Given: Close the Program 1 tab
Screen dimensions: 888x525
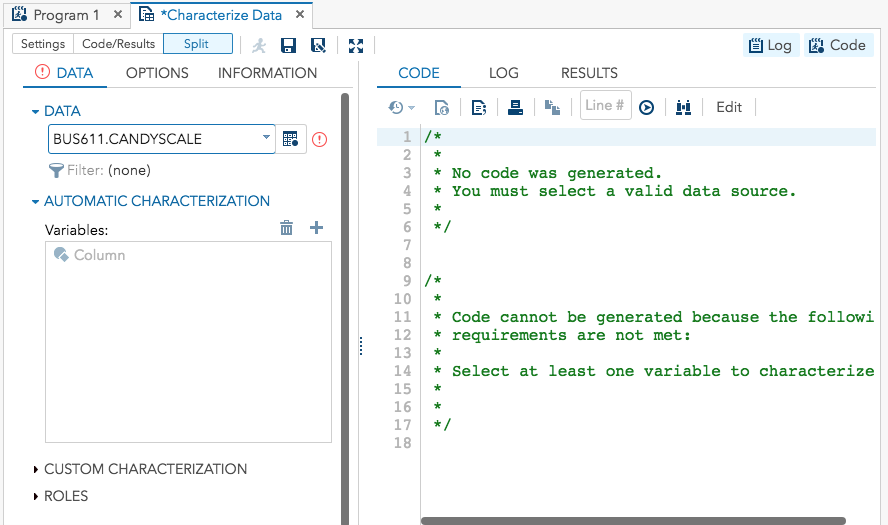Looking at the screenshot, I should point(118,15).
